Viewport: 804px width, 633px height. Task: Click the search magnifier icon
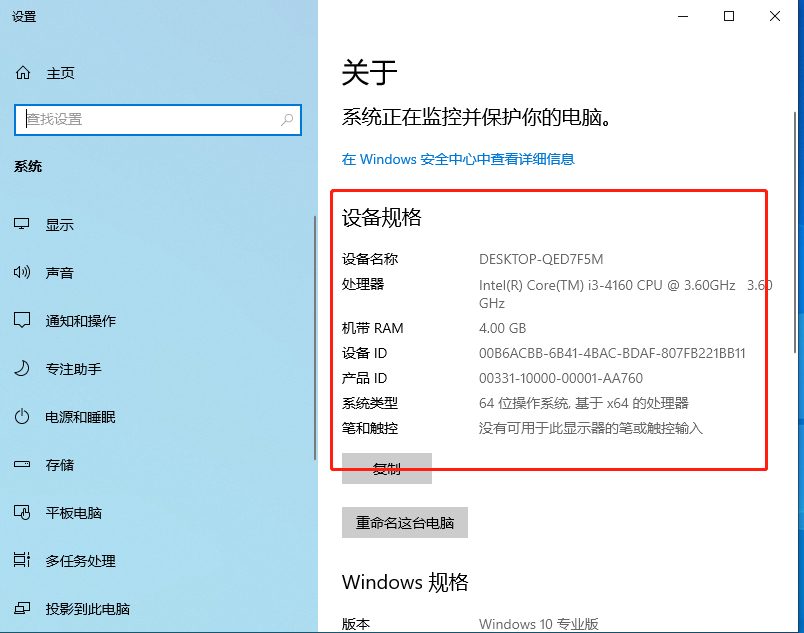283,119
